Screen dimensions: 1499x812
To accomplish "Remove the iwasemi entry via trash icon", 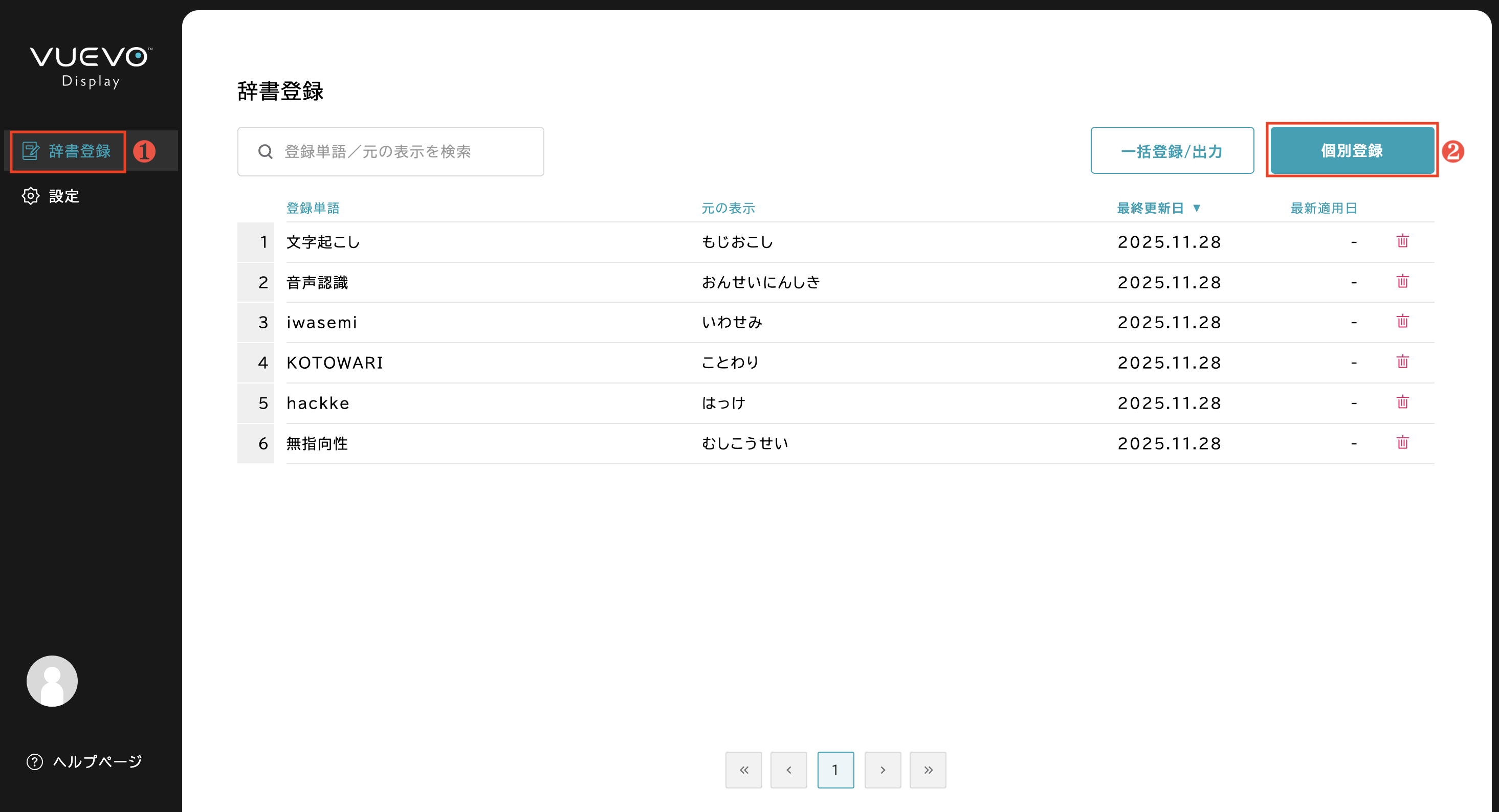I will pyautogui.click(x=1402, y=322).
